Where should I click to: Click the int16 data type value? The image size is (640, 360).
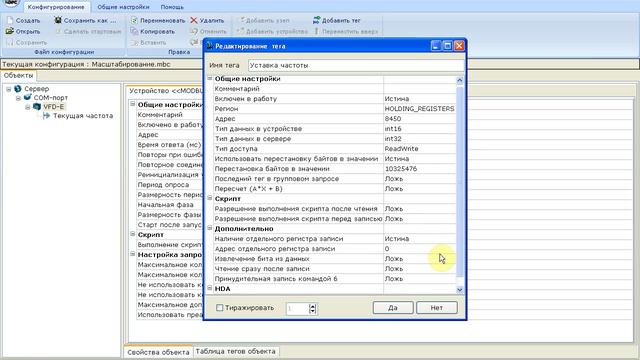(393, 129)
